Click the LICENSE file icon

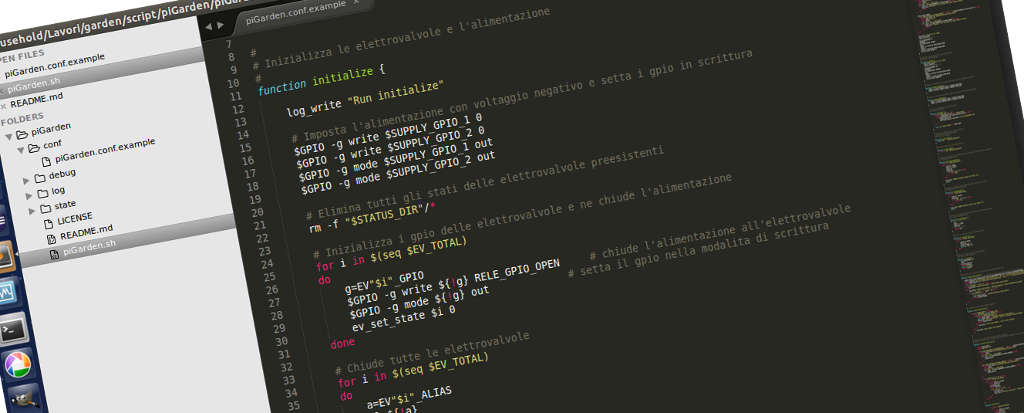(48, 223)
